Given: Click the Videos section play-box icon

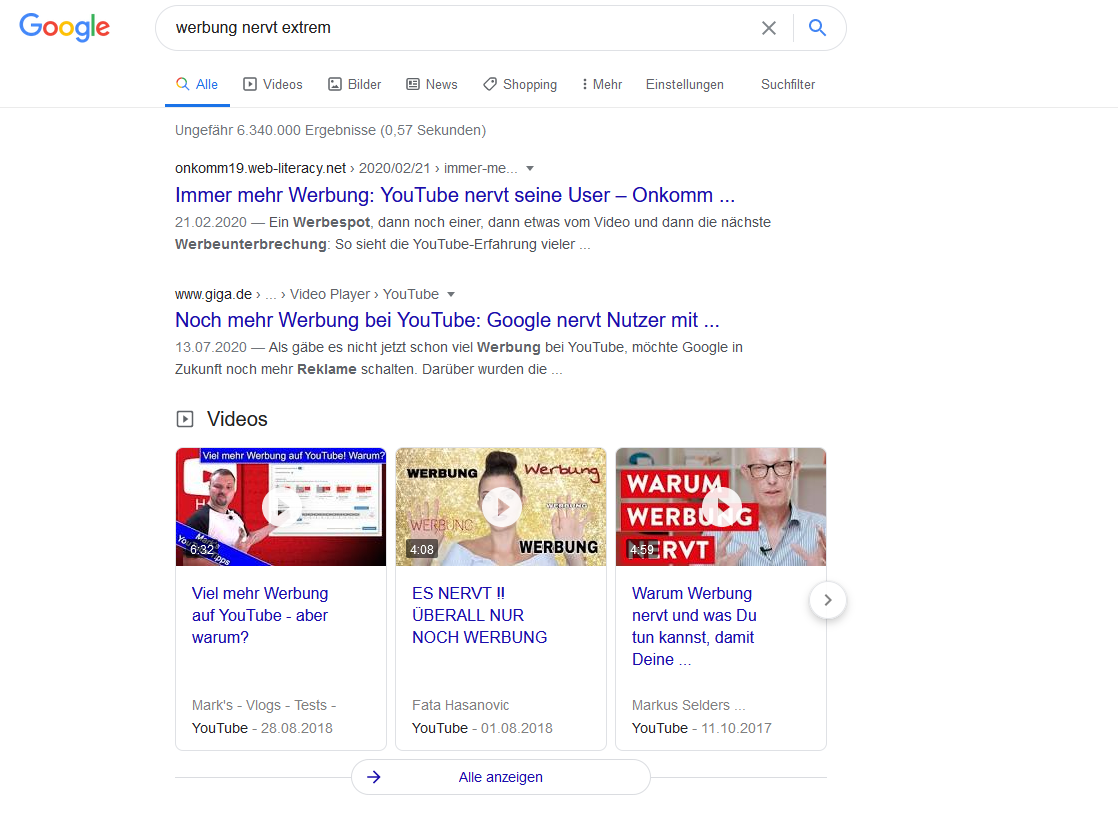Looking at the screenshot, I should (x=185, y=419).
